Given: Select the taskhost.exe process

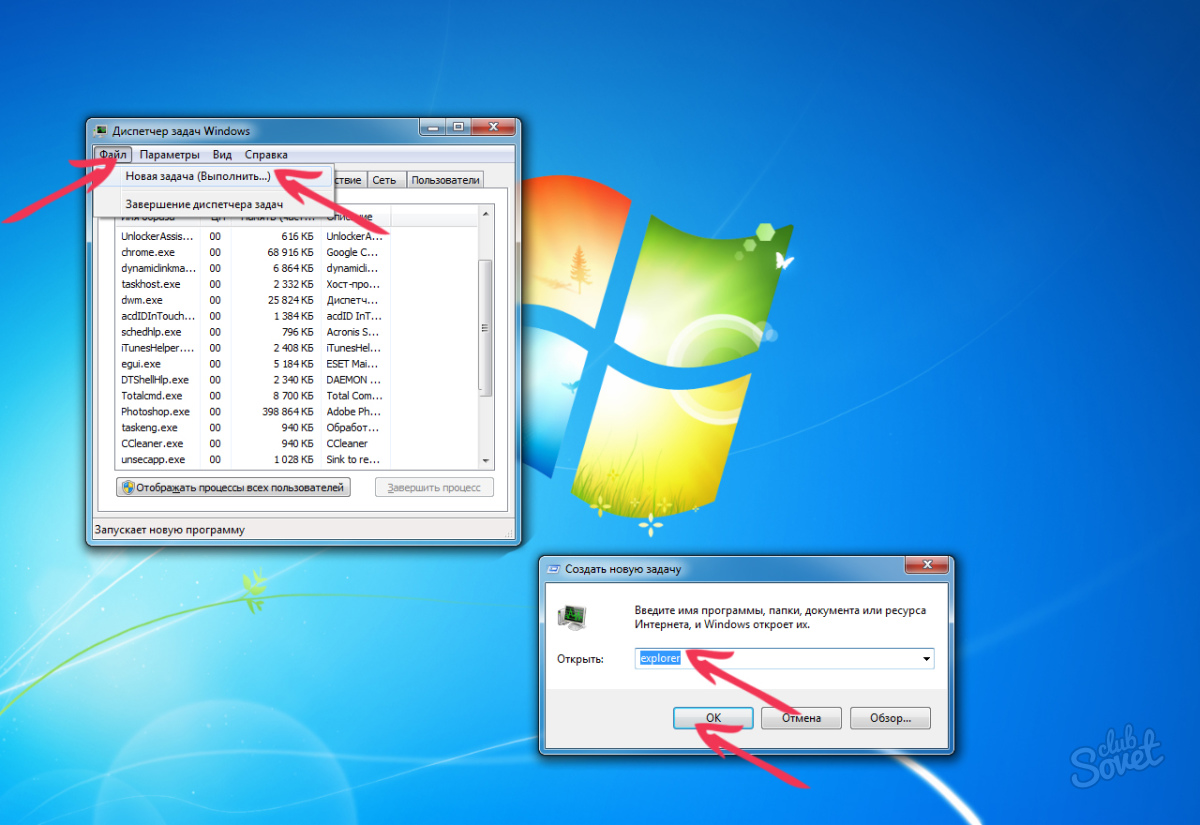Looking at the screenshot, I should 297,284.
